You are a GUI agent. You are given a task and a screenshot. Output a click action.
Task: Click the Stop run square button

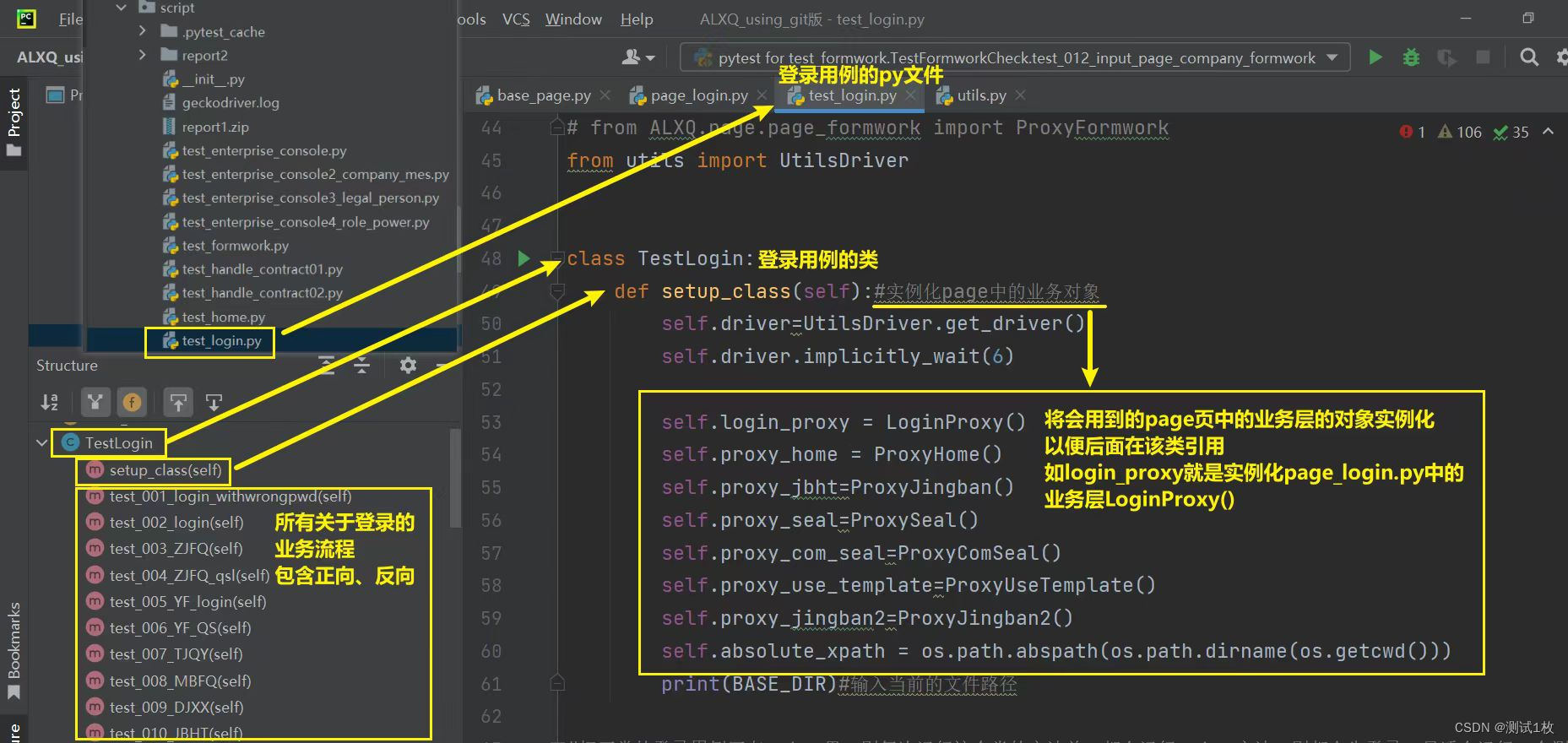tap(1483, 57)
